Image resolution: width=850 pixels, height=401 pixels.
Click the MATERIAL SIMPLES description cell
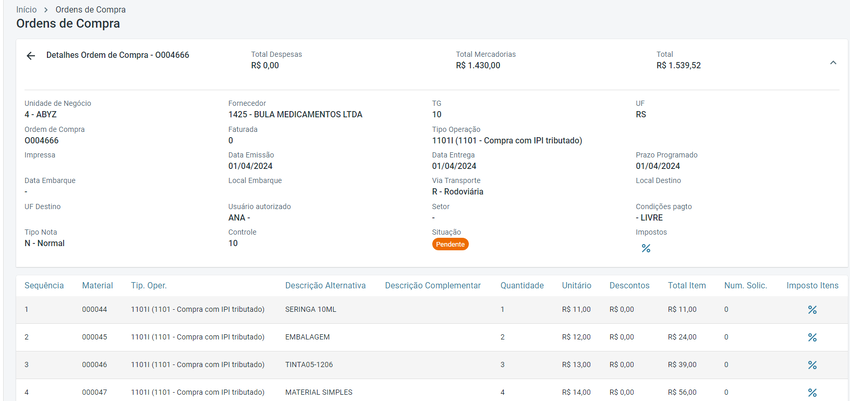click(x=319, y=392)
